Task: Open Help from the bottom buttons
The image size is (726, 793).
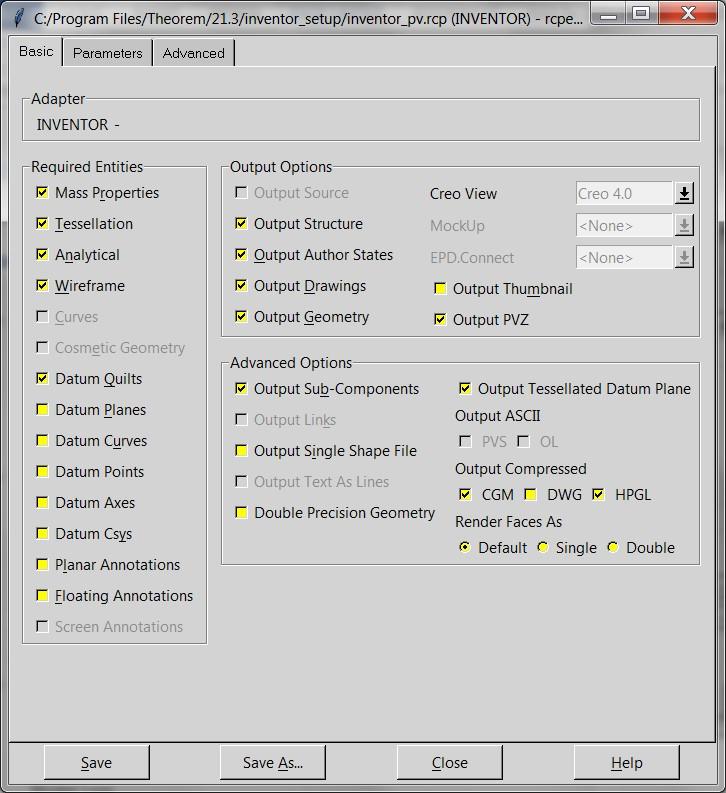Action: pyautogui.click(x=626, y=762)
